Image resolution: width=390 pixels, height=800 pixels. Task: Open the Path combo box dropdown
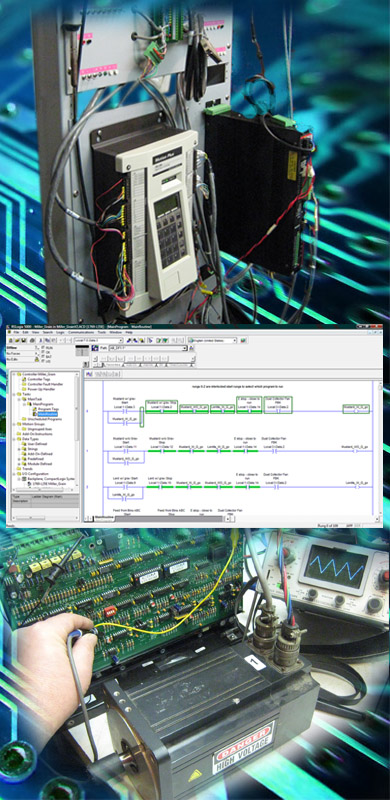coord(185,348)
